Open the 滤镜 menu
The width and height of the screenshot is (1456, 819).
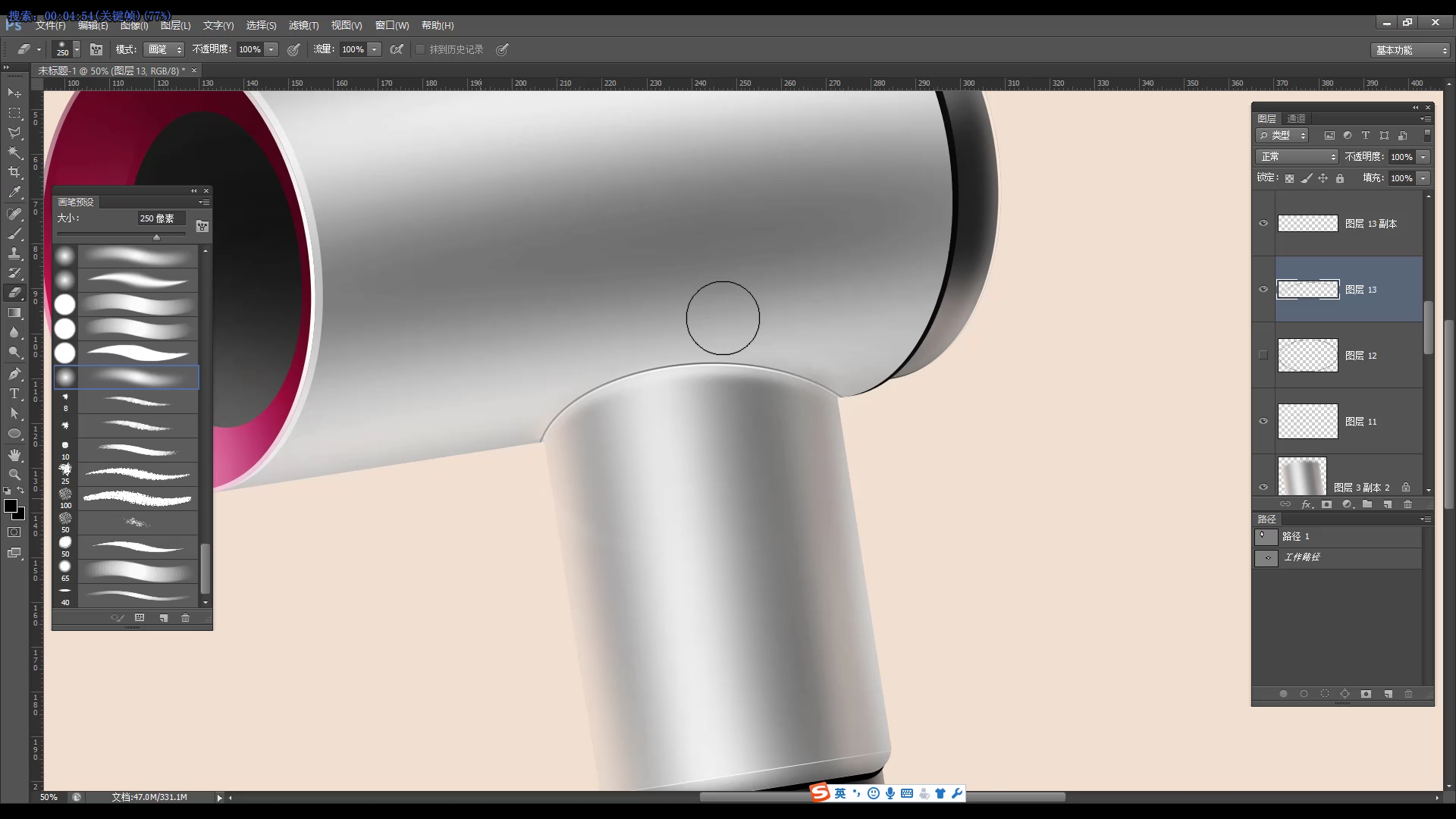303,25
